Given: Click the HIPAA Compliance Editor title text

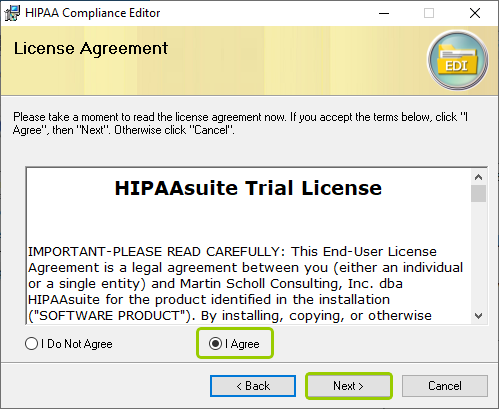Looking at the screenshot, I should coord(93,13).
